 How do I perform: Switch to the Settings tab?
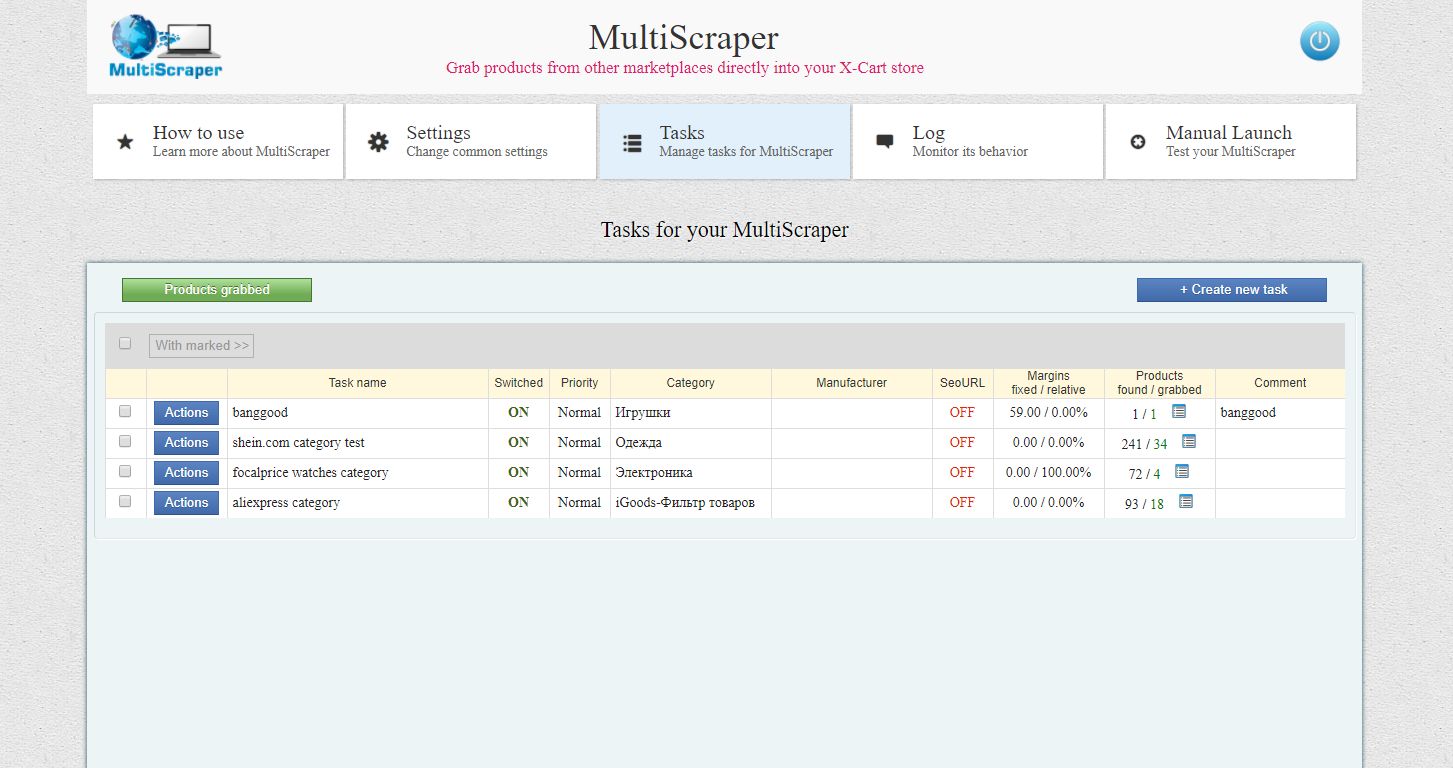tap(471, 142)
